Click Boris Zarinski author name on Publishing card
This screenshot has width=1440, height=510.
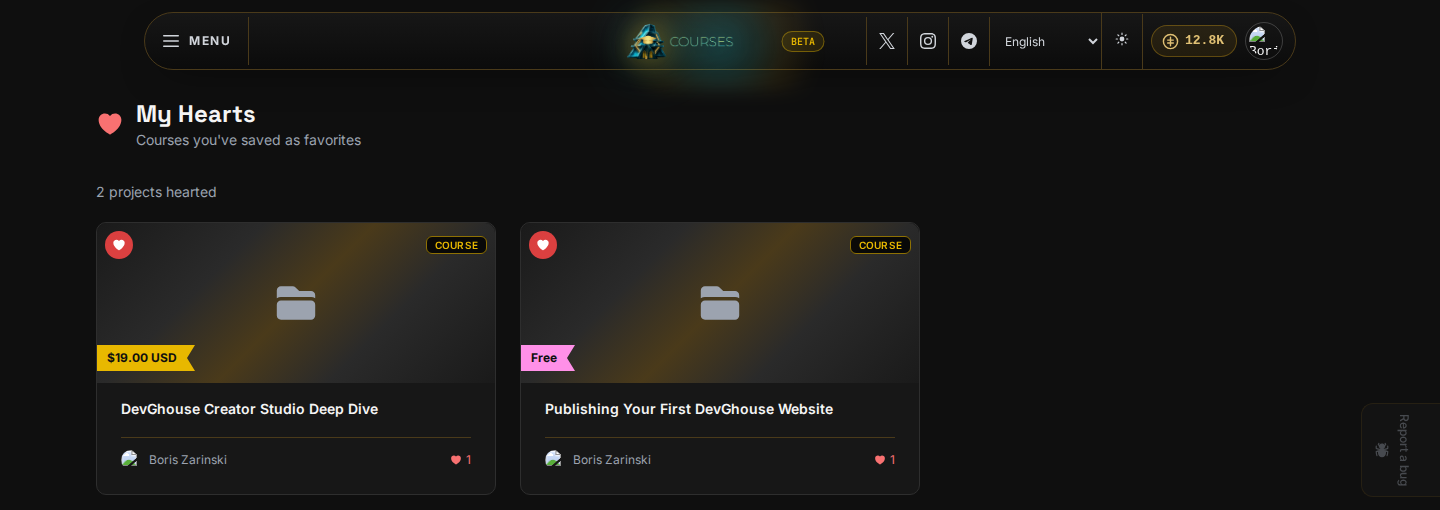(612, 460)
